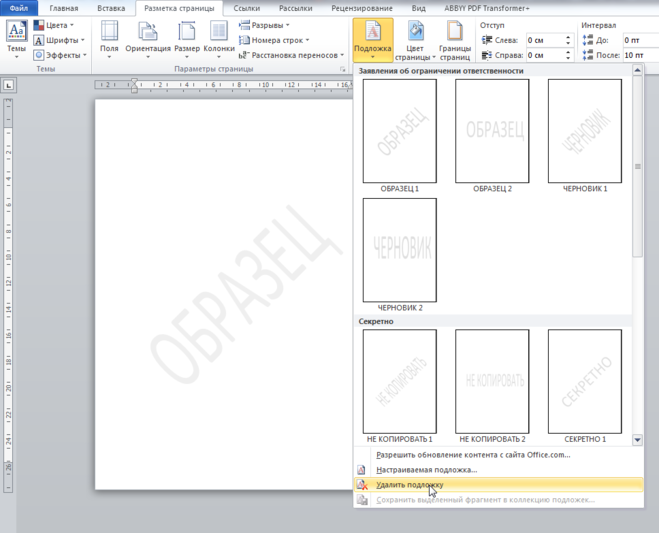Click the Поля (Margins) icon
The image size is (659, 533).
click(x=109, y=39)
